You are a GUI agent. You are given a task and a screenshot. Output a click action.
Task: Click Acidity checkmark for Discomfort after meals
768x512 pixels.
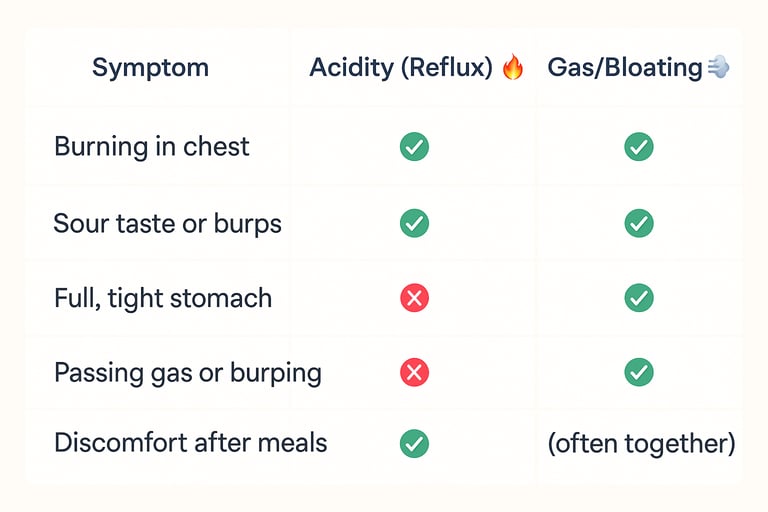(x=414, y=443)
